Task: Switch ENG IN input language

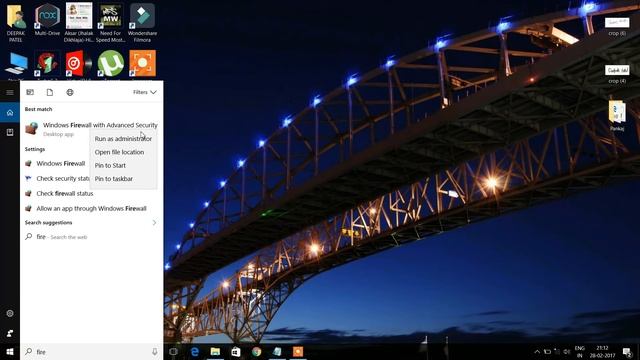Action: pos(580,352)
